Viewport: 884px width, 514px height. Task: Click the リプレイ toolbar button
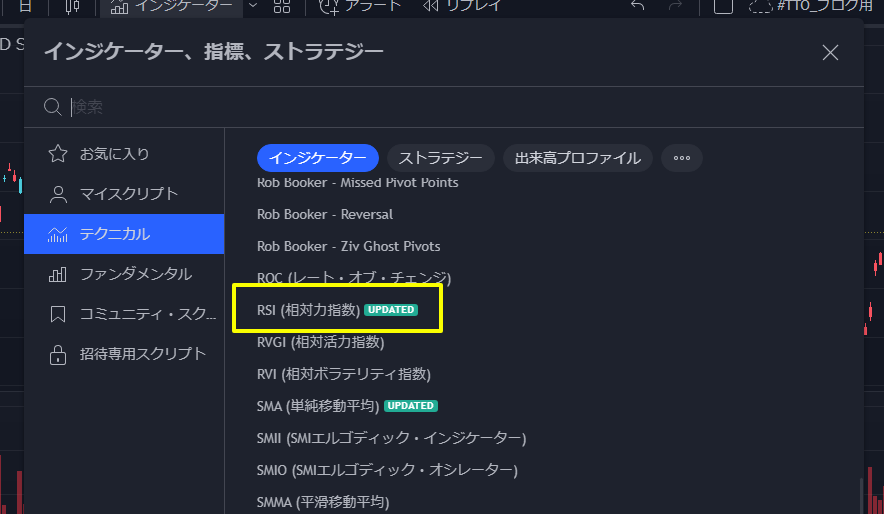click(462, 6)
